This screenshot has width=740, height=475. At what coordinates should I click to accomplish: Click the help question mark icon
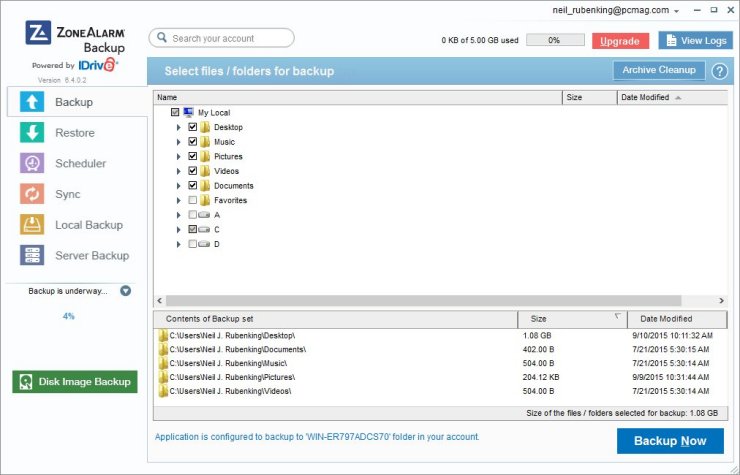click(x=719, y=71)
